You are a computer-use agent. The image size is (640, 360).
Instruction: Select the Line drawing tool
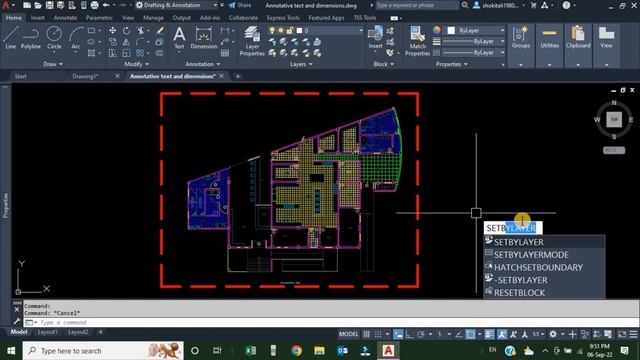pos(11,38)
